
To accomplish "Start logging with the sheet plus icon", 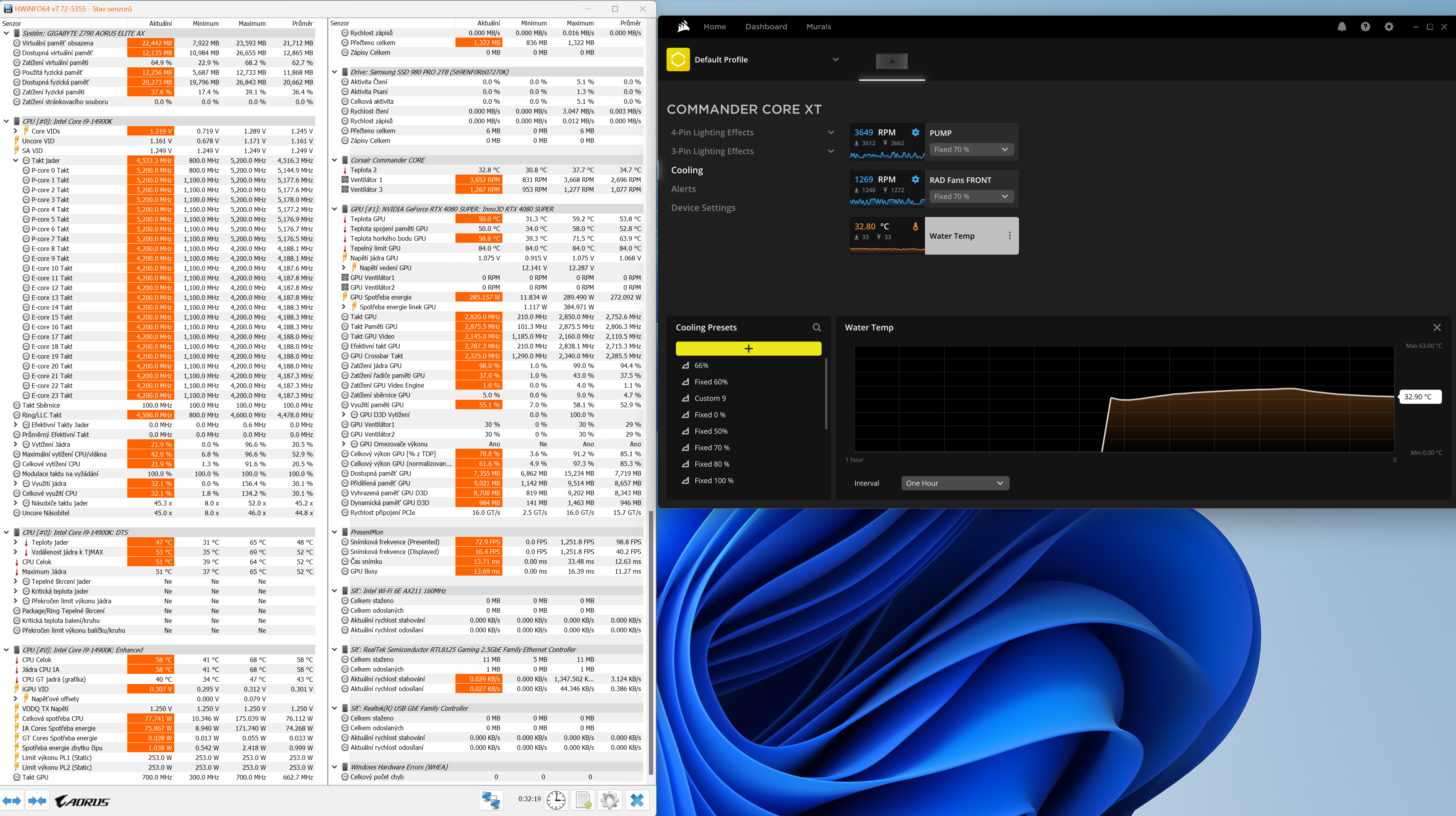I will [x=583, y=800].
